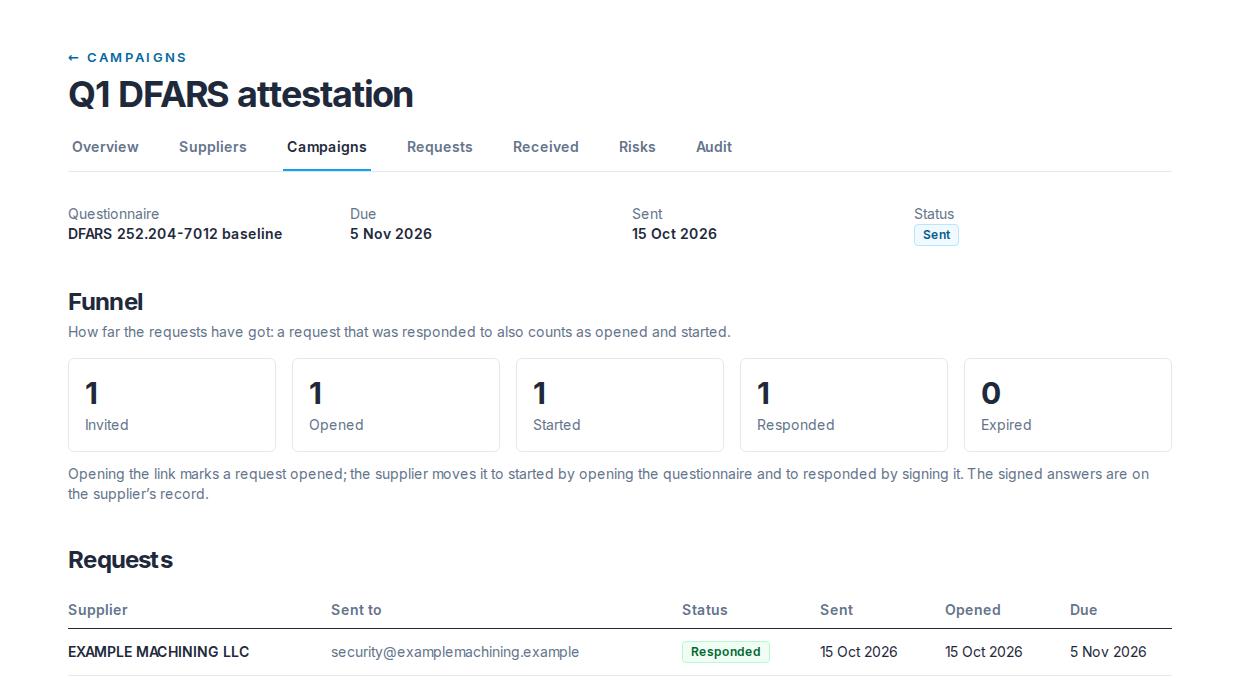Click the Requests section heading

(120, 560)
